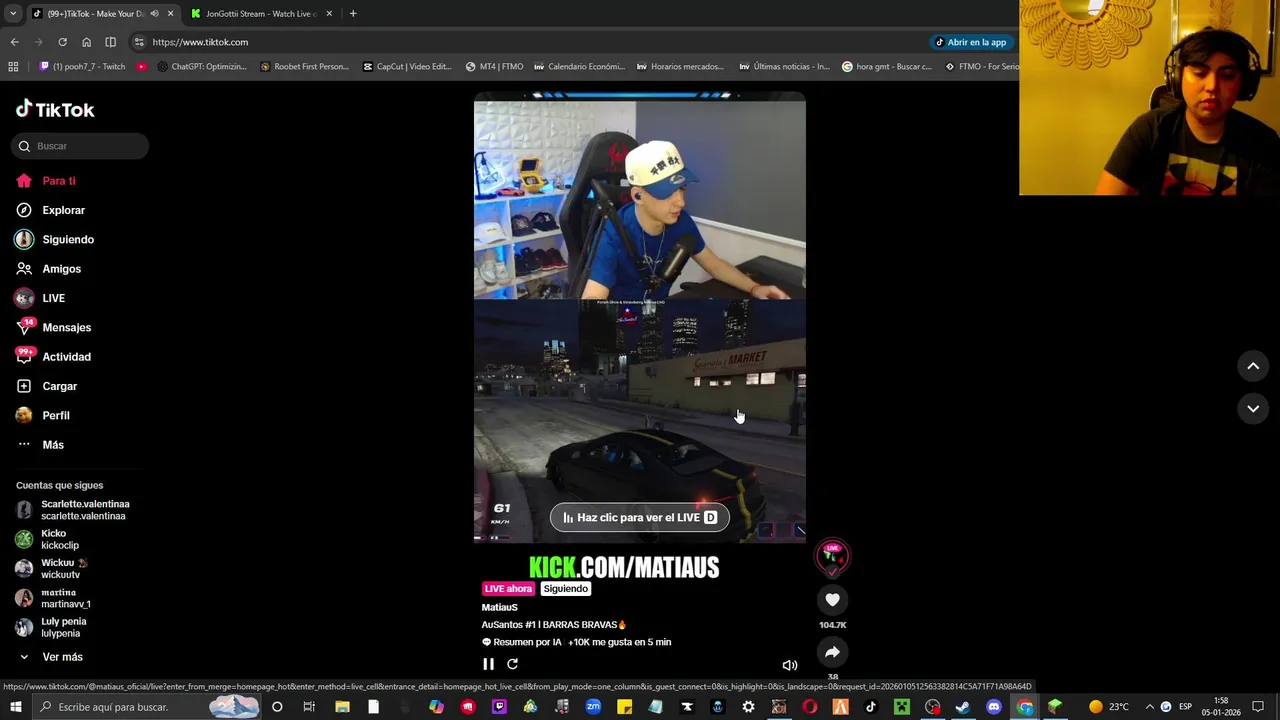Open the Windows Start menu
Screen dimensions: 1280x720
(x=15, y=707)
